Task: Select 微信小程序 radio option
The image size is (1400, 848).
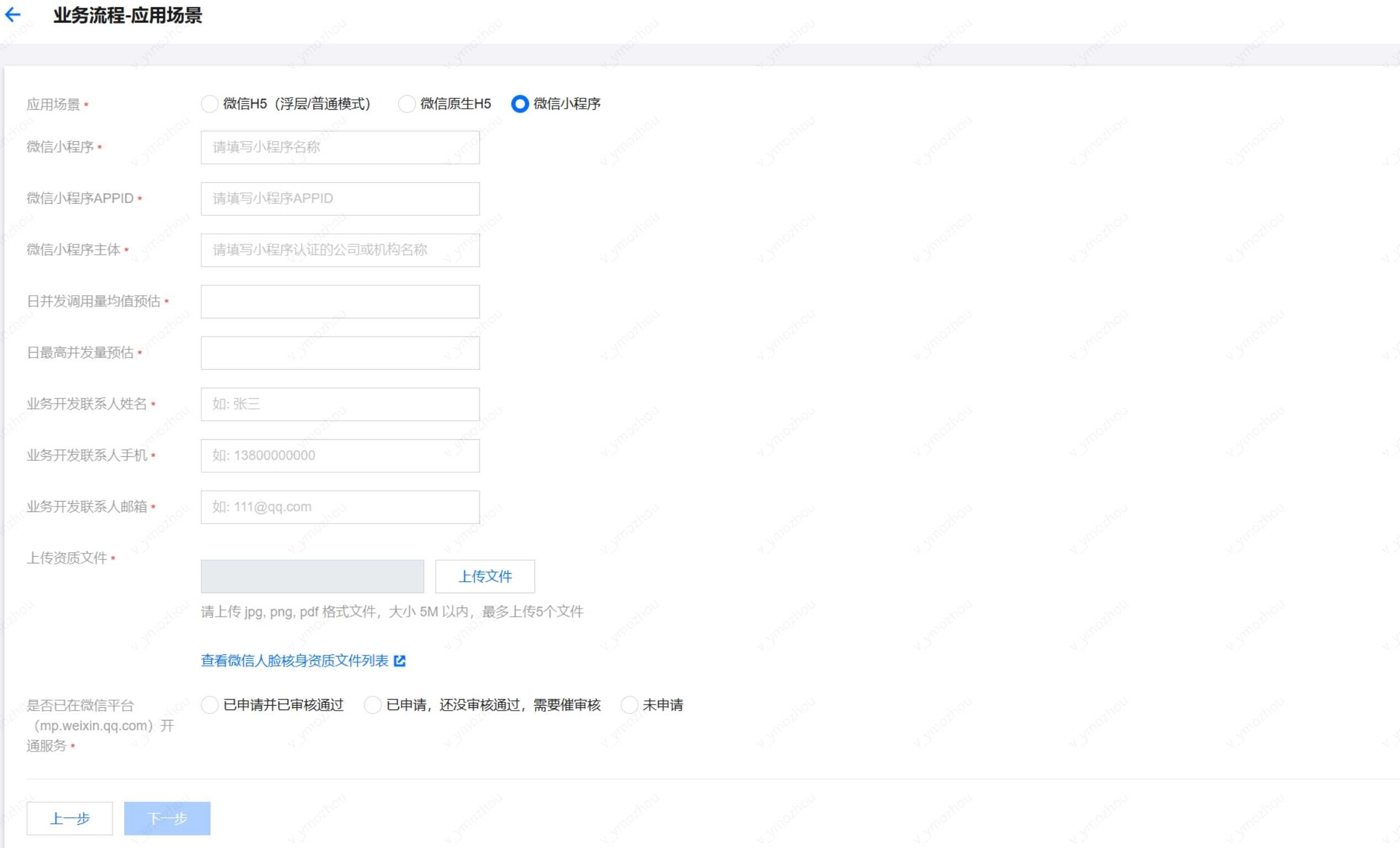Action: click(520, 104)
